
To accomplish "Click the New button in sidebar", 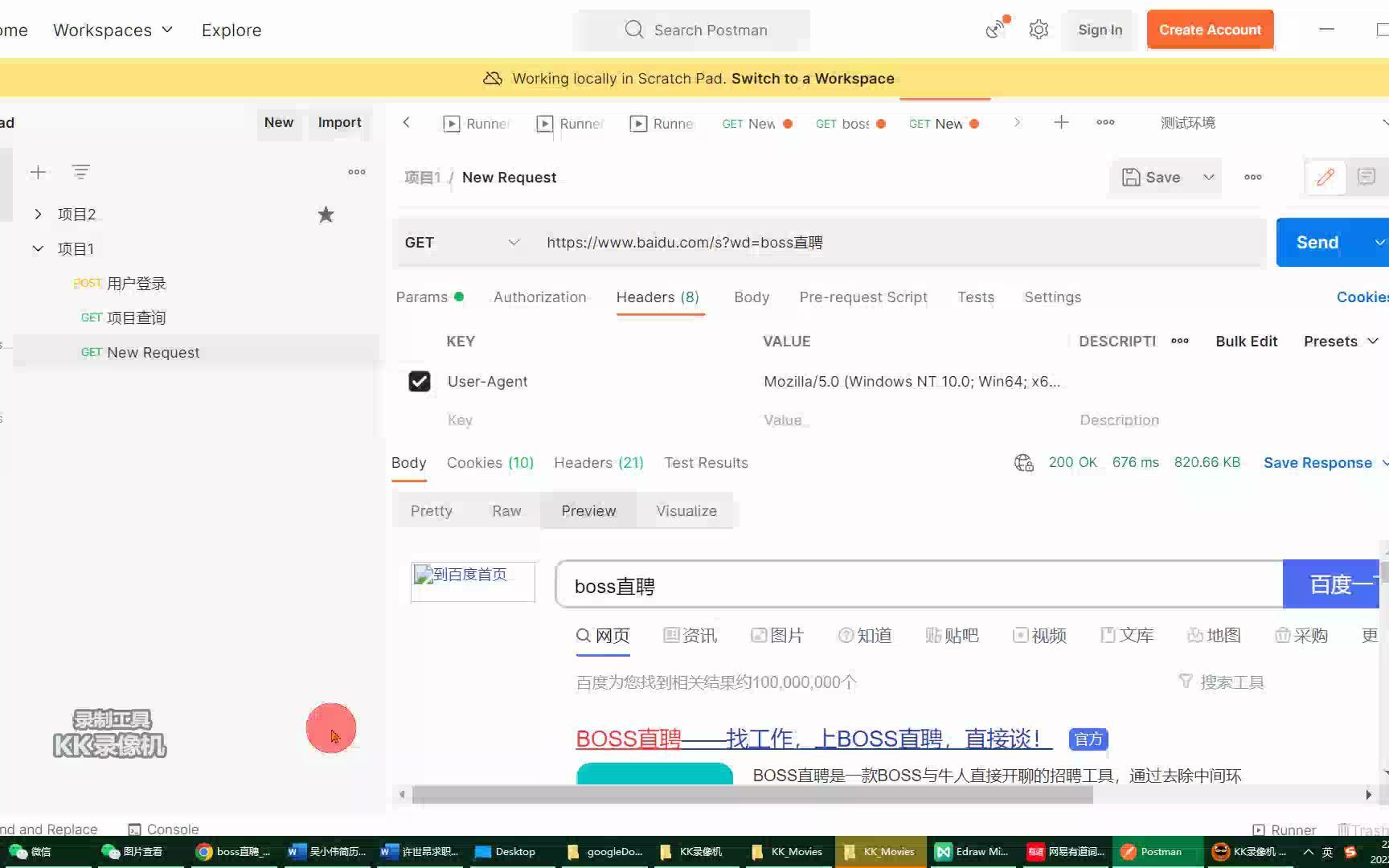I will click(x=279, y=122).
